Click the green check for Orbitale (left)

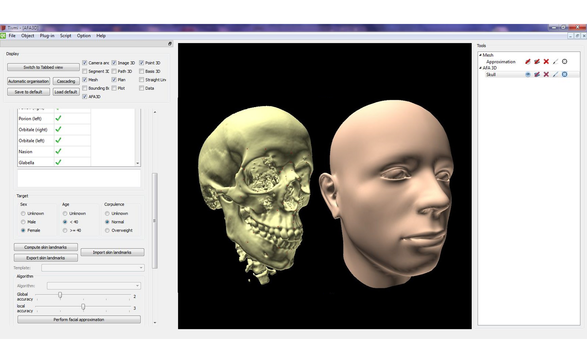[58, 140]
